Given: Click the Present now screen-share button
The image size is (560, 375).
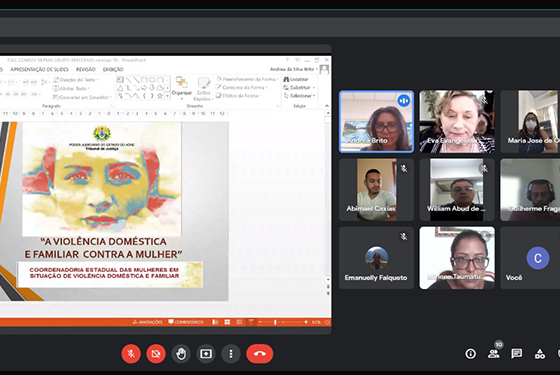Looking at the screenshot, I should pos(206,354).
